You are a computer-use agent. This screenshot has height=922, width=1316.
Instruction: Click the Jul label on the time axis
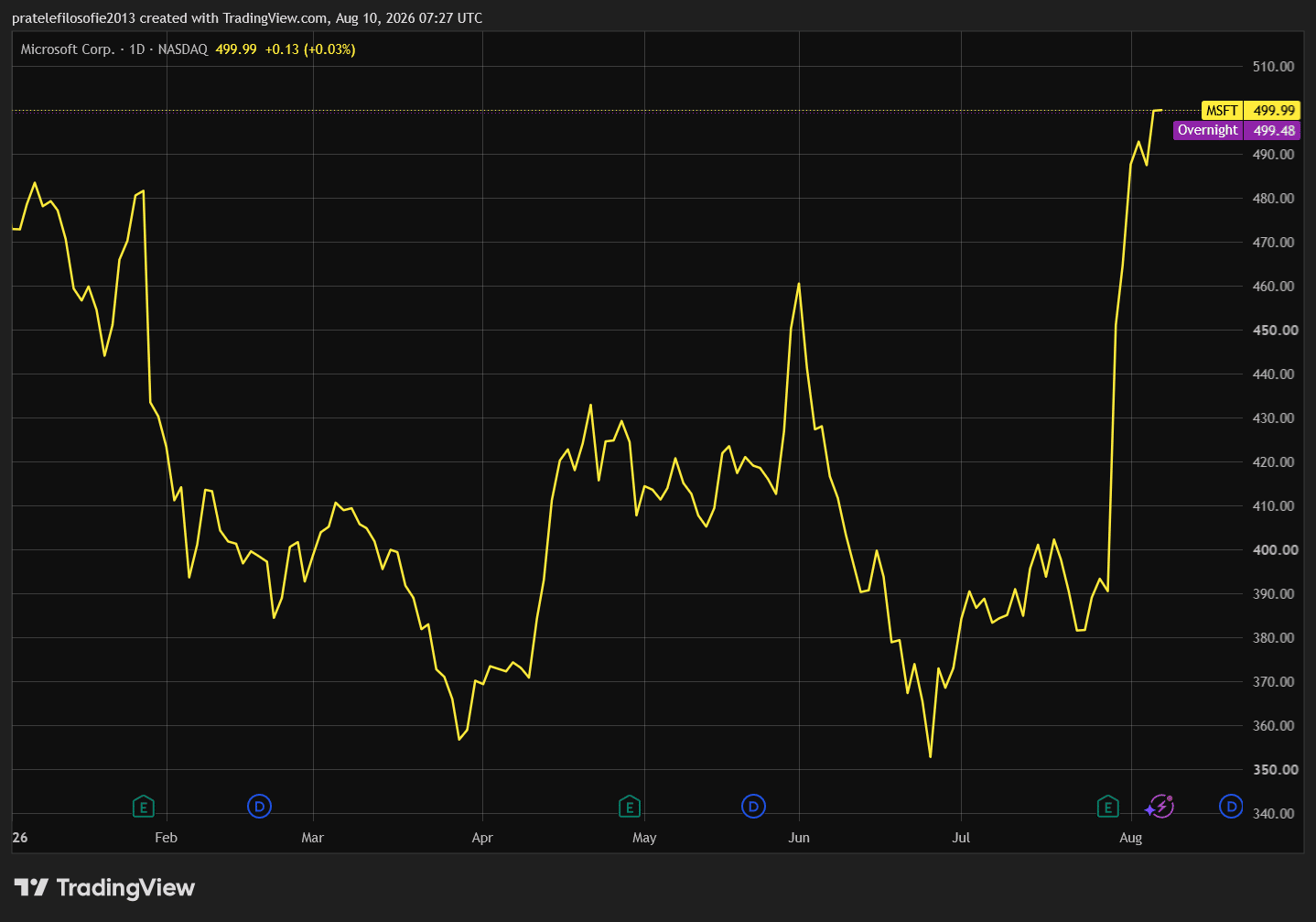961,838
